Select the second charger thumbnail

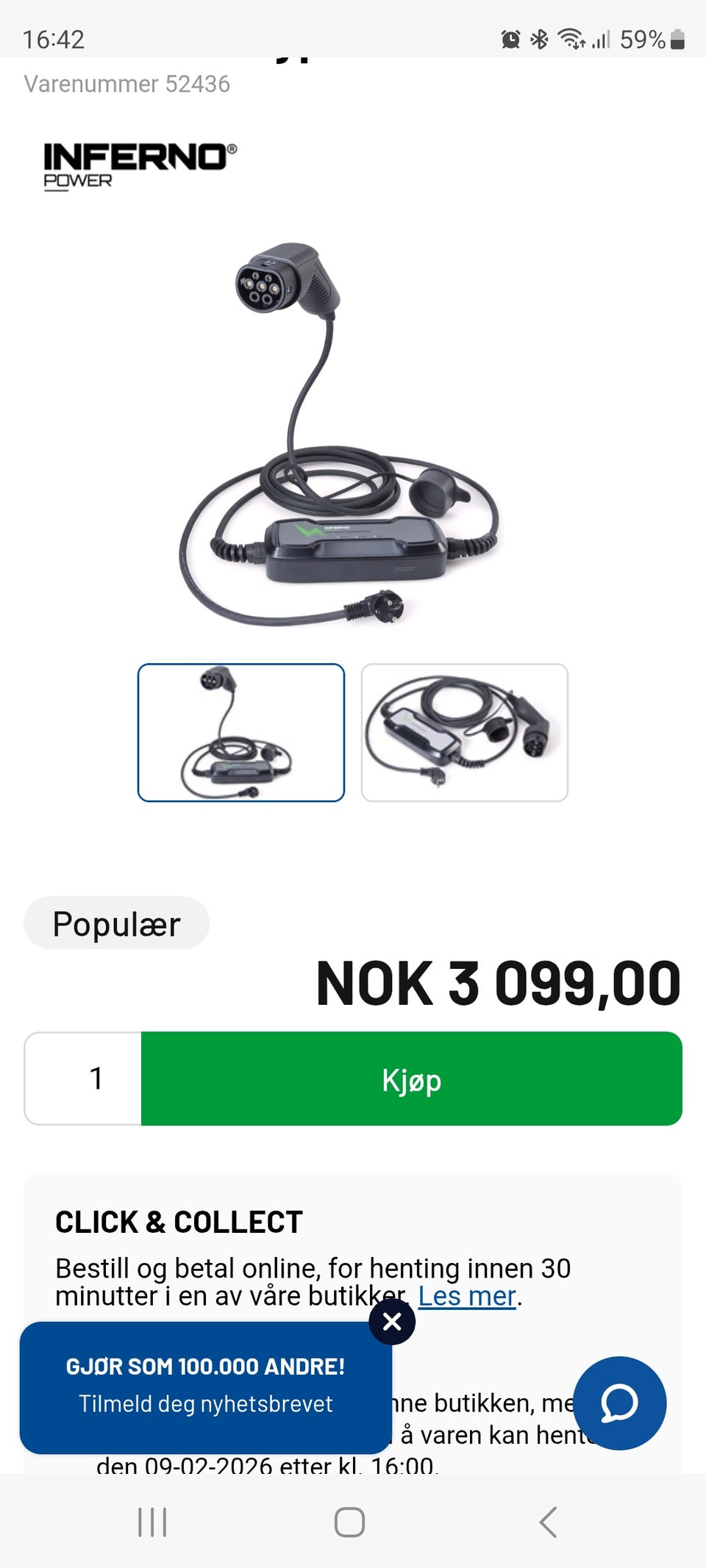click(x=465, y=732)
